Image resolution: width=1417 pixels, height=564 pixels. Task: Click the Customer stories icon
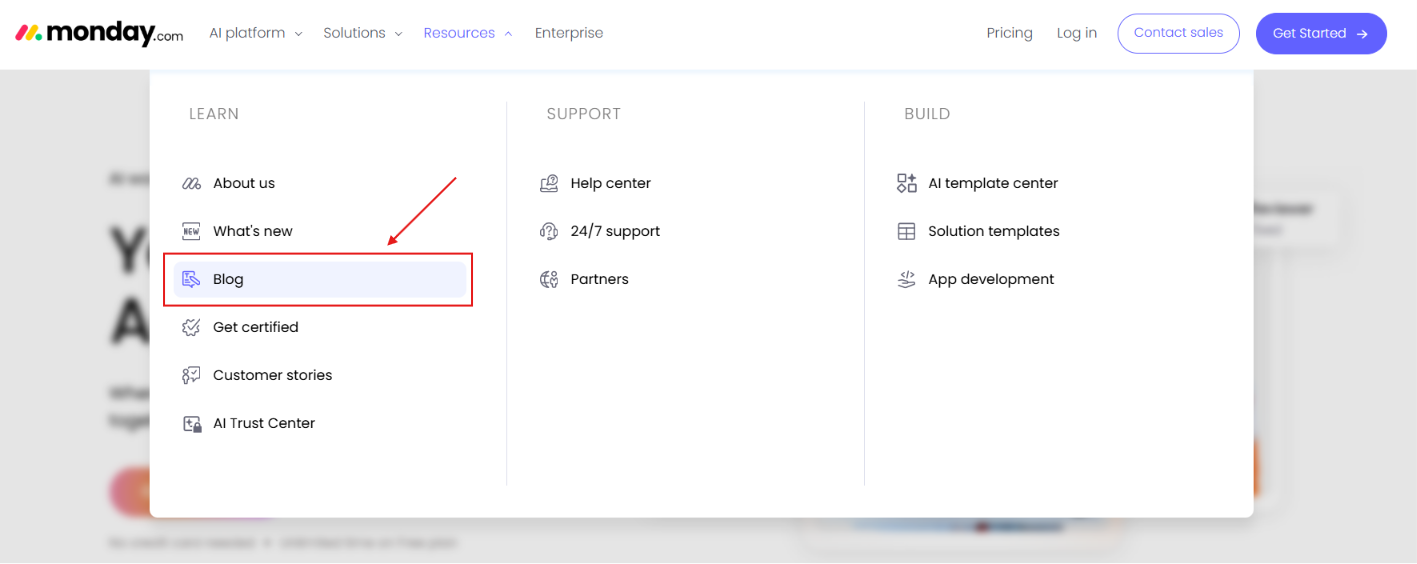point(191,375)
